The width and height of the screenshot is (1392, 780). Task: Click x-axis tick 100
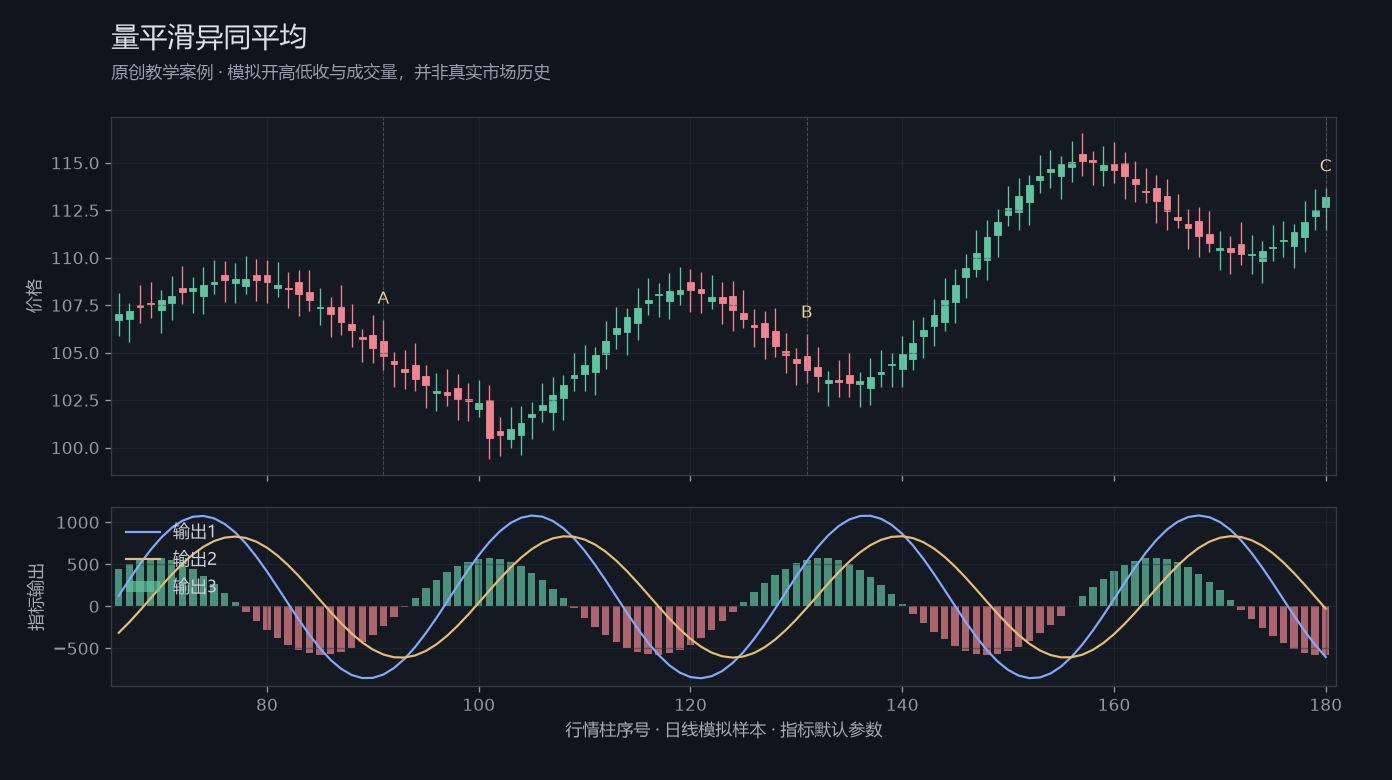(x=479, y=704)
